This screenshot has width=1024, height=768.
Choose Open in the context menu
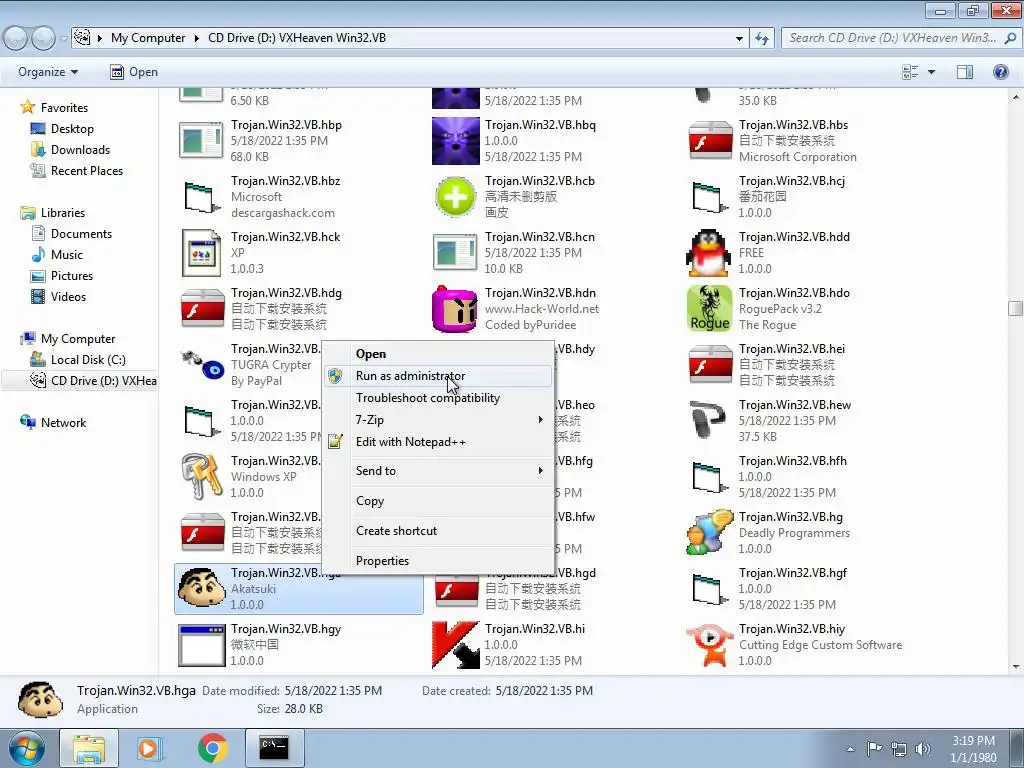pyautogui.click(x=371, y=354)
